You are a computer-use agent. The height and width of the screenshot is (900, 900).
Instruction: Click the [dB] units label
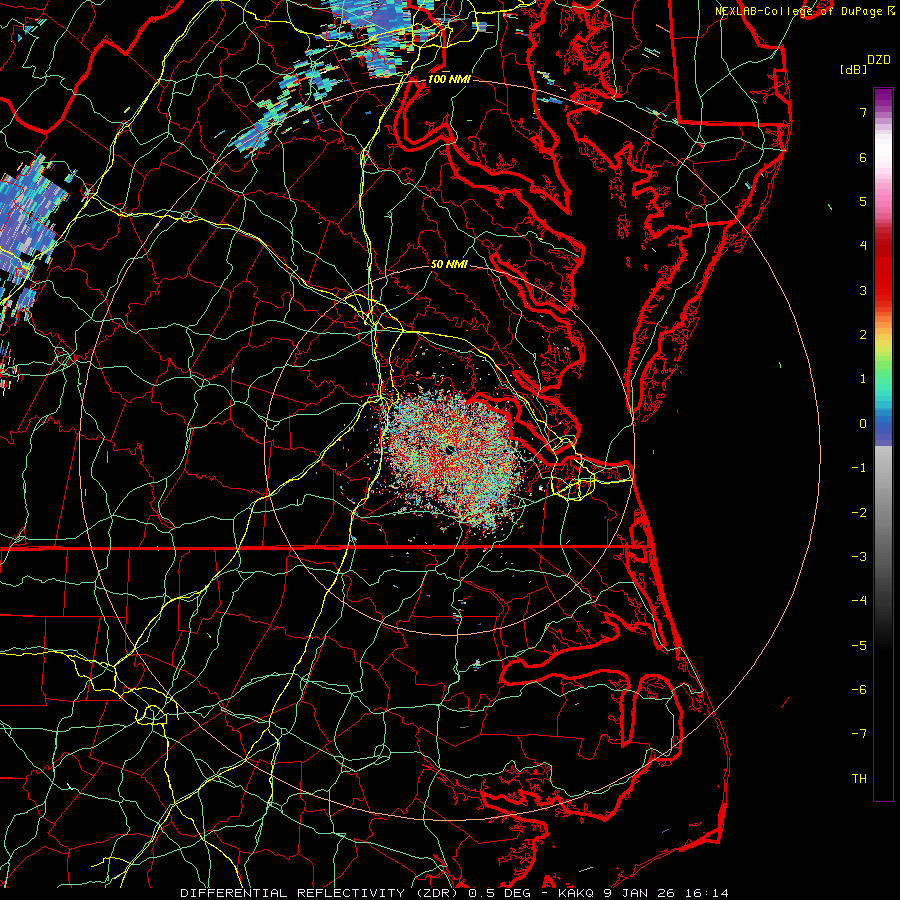[x=854, y=69]
